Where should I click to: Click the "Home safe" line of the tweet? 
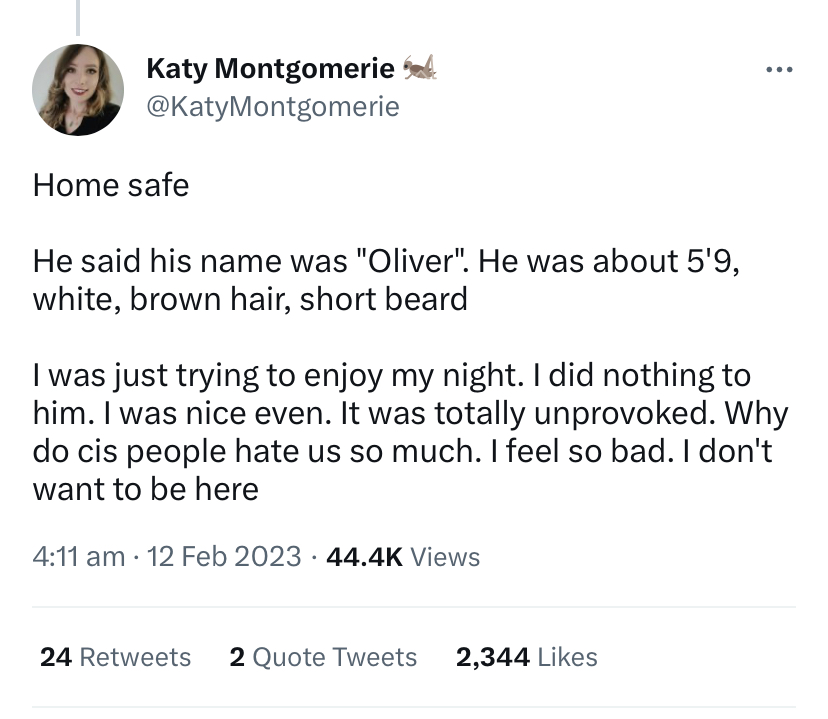111,185
